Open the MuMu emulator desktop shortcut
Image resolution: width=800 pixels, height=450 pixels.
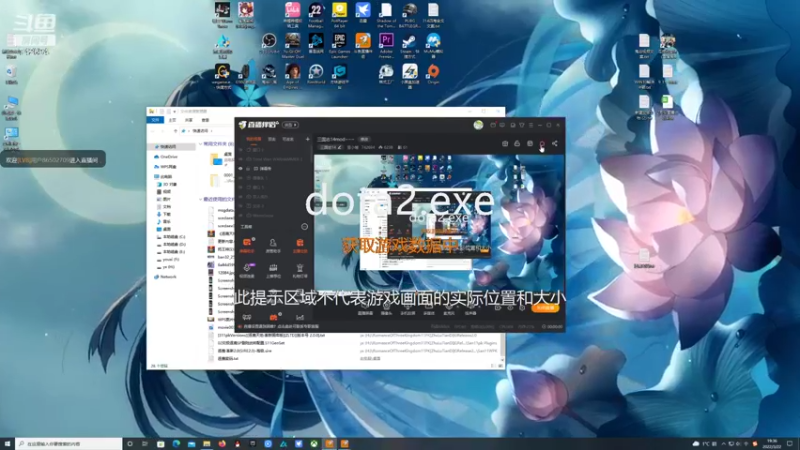[x=433, y=45]
